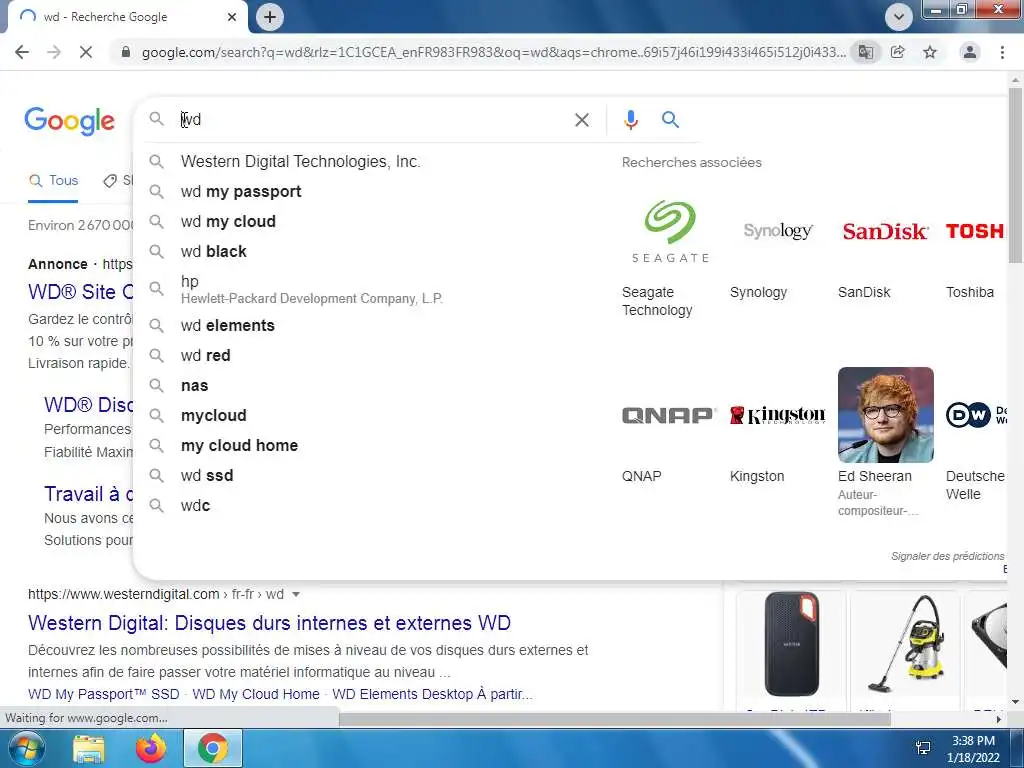Click the page's vertical scrollbar

point(1015,176)
